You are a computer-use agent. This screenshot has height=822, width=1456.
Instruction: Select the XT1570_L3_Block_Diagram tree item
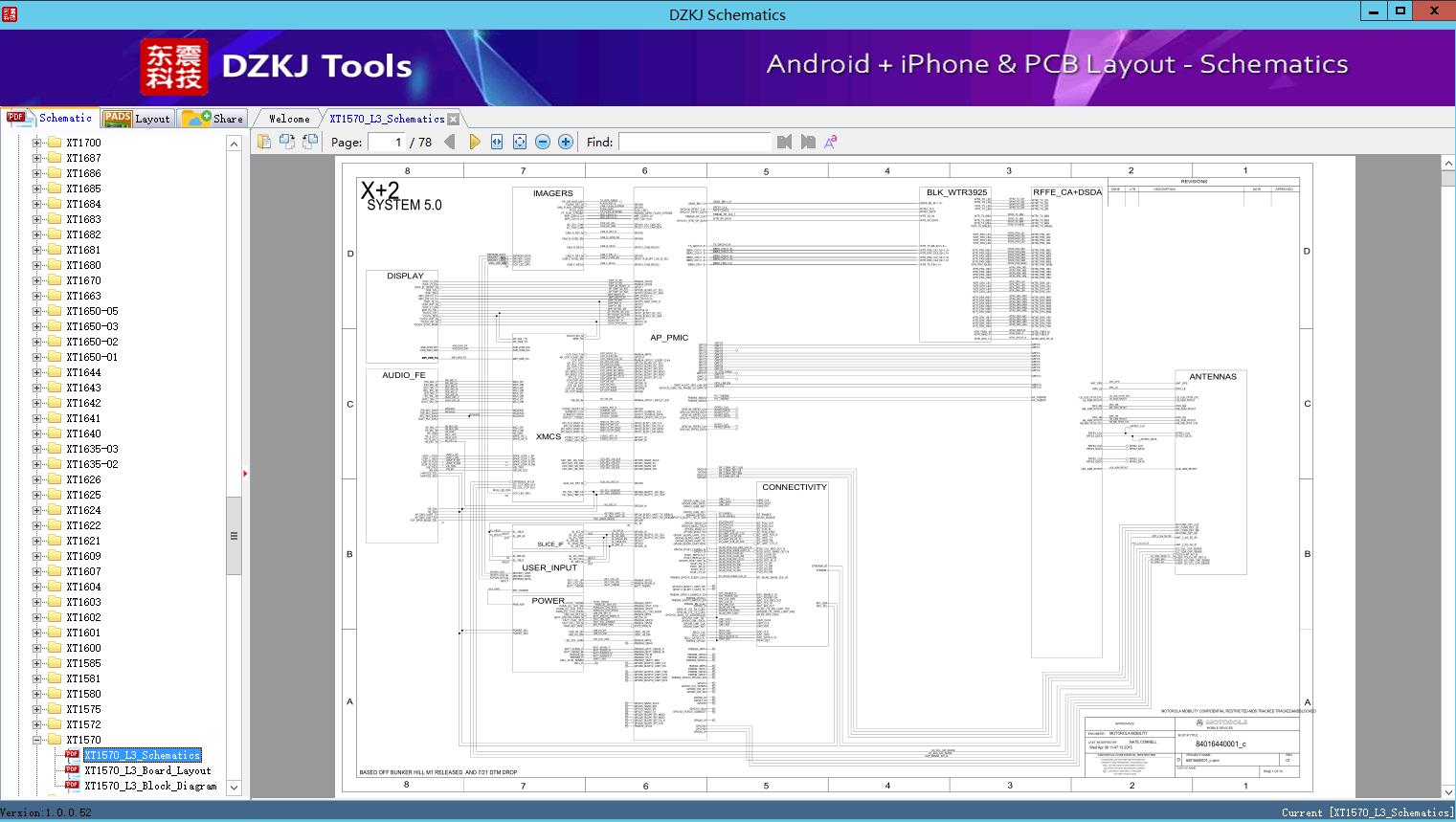click(x=150, y=786)
